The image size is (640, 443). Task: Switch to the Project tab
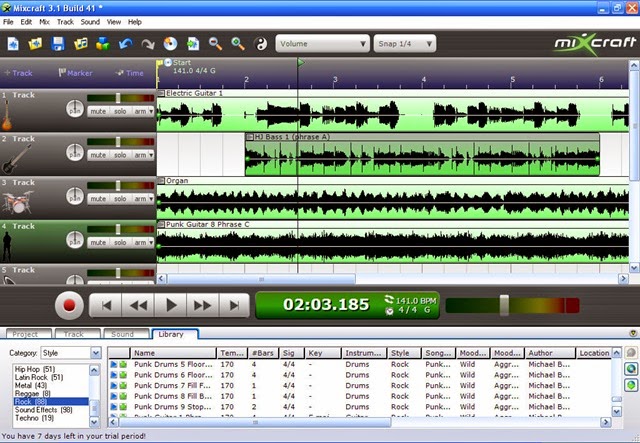point(29,334)
